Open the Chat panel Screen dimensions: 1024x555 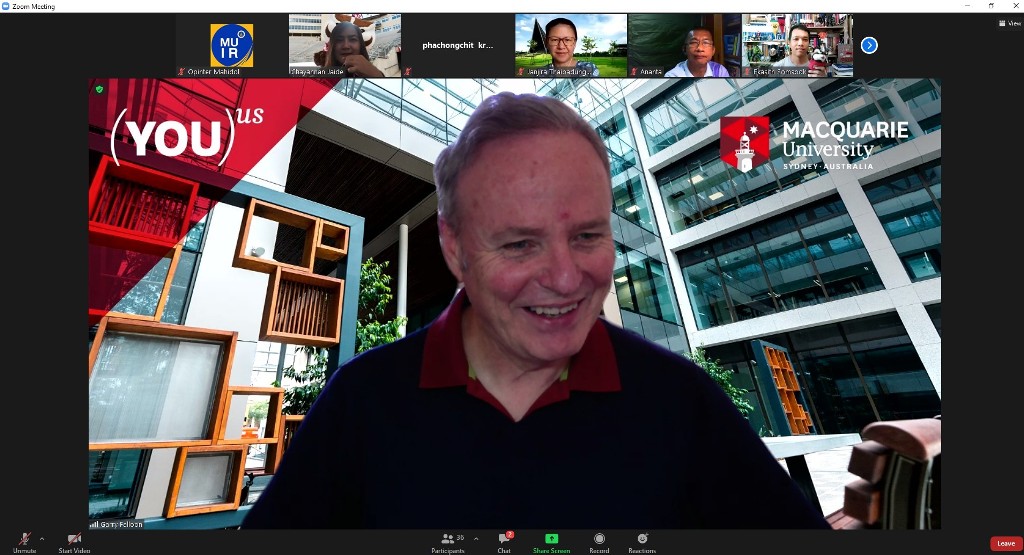point(504,540)
